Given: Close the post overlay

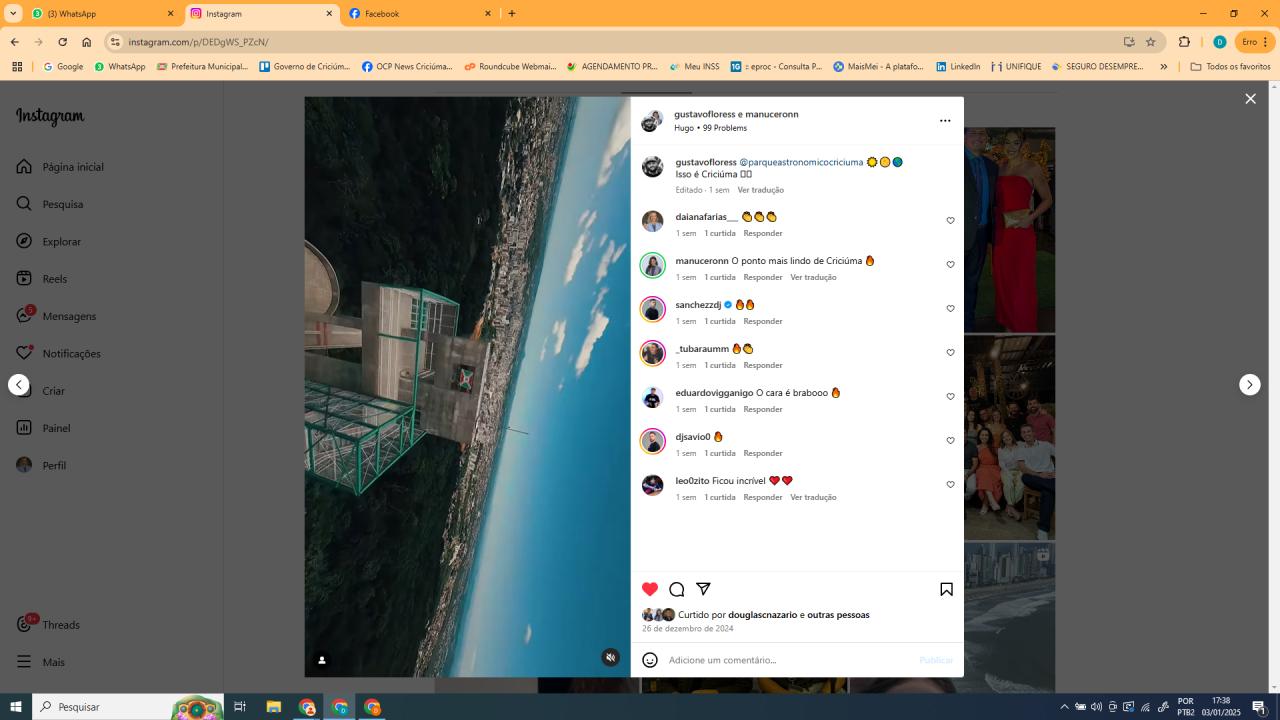Looking at the screenshot, I should 1250,99.
